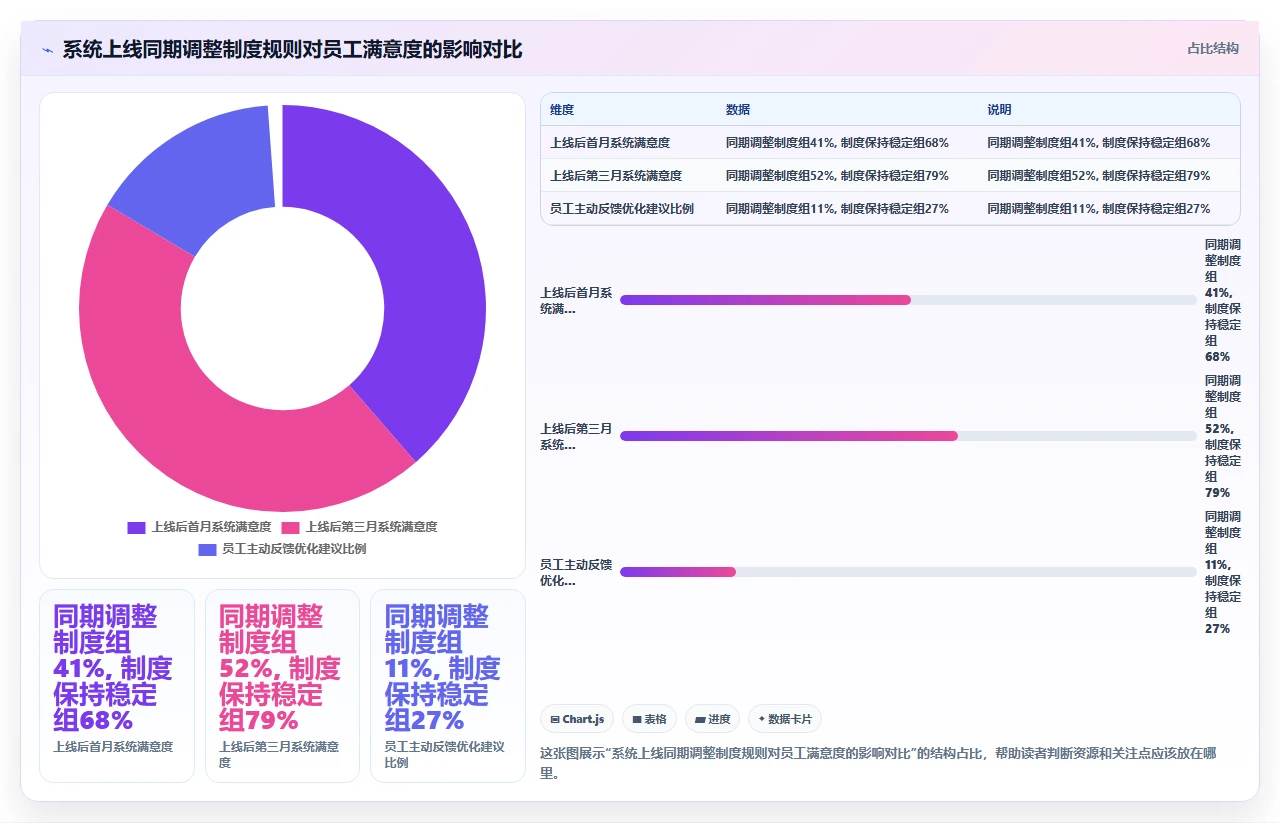Viewport: 1280px width, 823px height.
Task: Click progress label 员工主动反馈优化…
Action: coord(576,572)
